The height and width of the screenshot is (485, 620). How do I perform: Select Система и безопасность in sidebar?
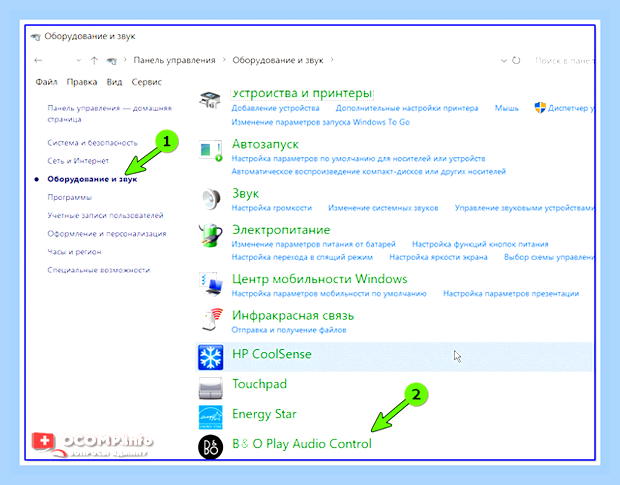point(93,143)
